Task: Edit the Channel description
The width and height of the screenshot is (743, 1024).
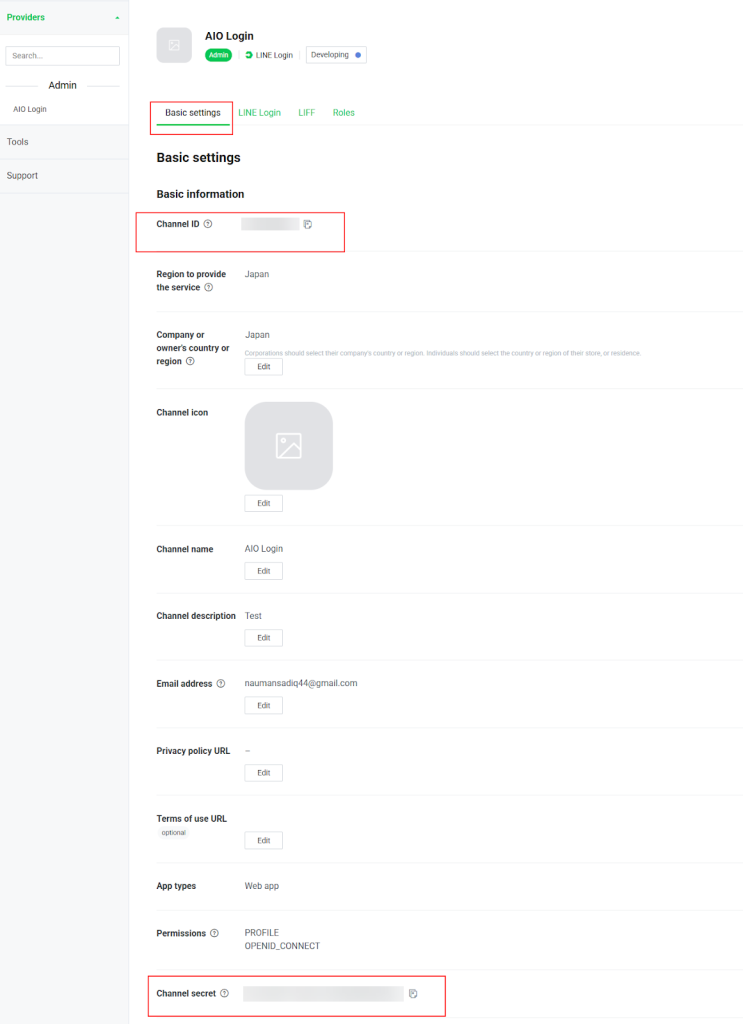Action: pyautogui.click(x=263, y=638)
